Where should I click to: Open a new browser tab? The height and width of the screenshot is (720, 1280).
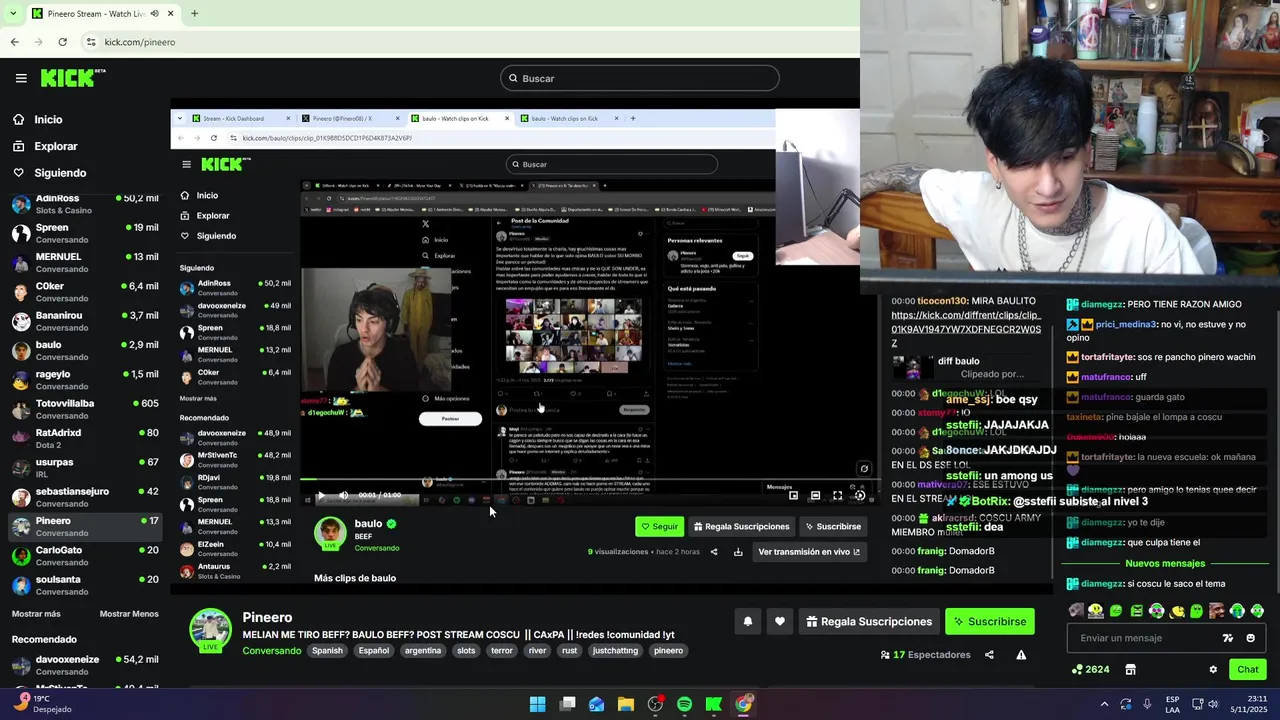click(194, 13)
